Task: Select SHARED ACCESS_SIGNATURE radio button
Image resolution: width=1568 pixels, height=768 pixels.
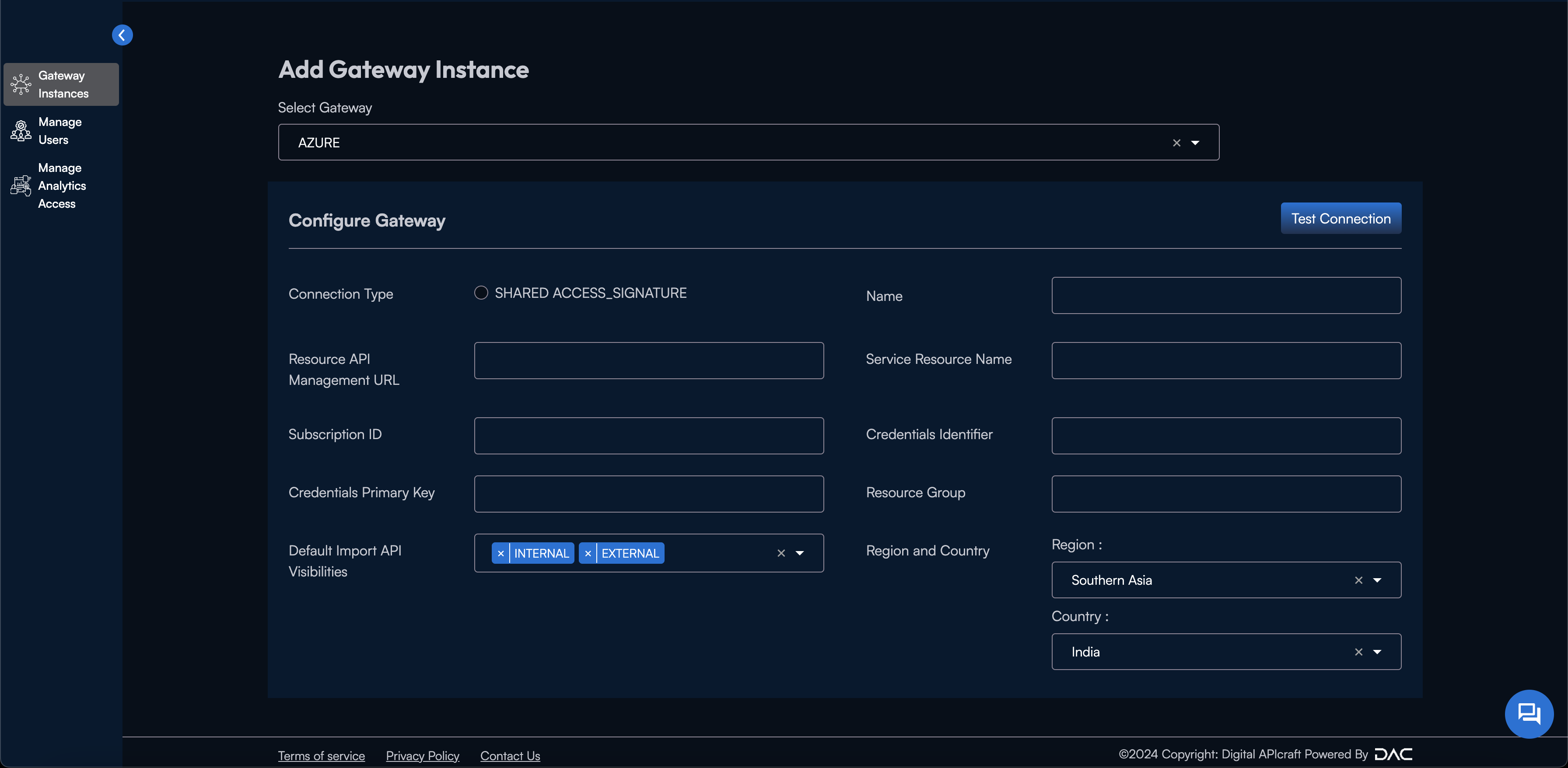Action: 480,293
